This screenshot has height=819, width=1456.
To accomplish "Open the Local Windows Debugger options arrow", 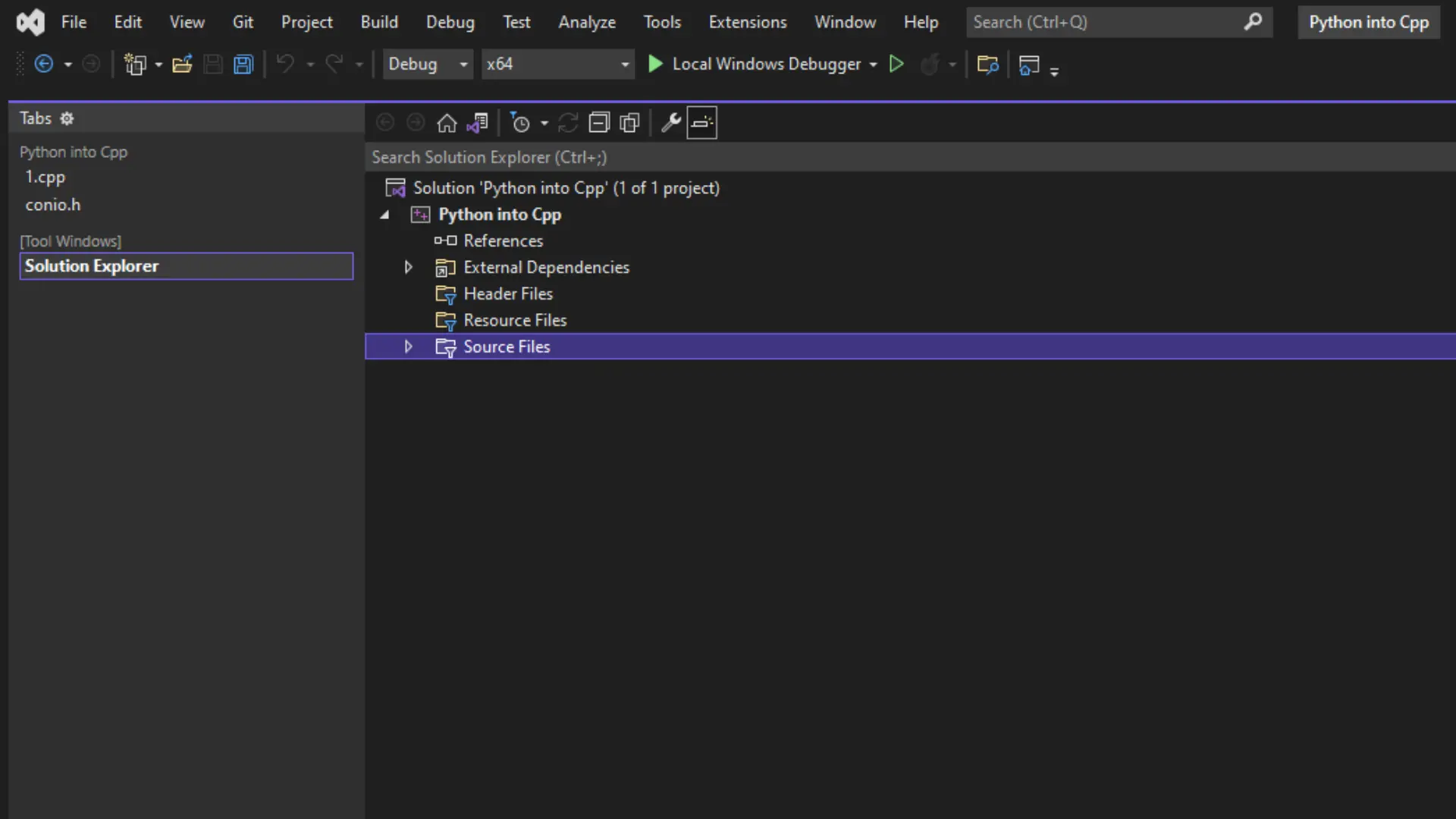I will tap(874, 65).
